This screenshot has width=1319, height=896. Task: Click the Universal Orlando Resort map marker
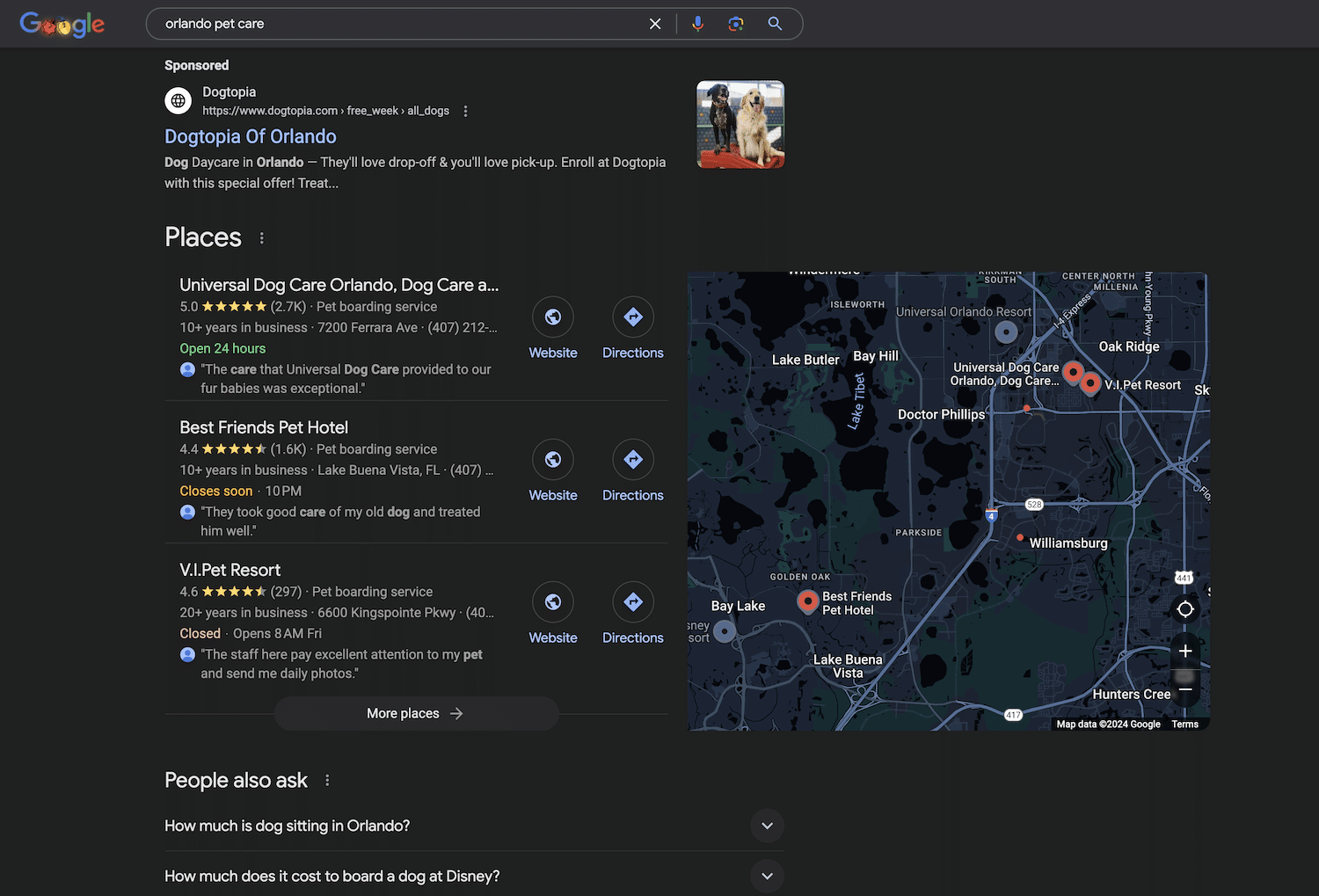coord(1006,332)
